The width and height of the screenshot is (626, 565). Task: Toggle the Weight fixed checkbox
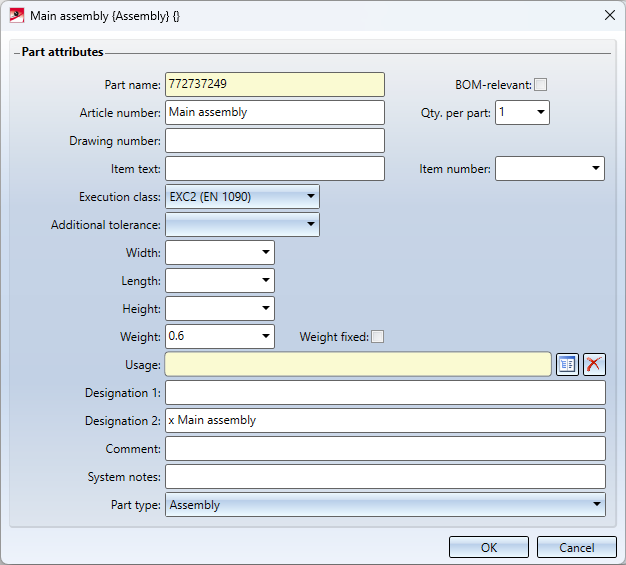378,337
